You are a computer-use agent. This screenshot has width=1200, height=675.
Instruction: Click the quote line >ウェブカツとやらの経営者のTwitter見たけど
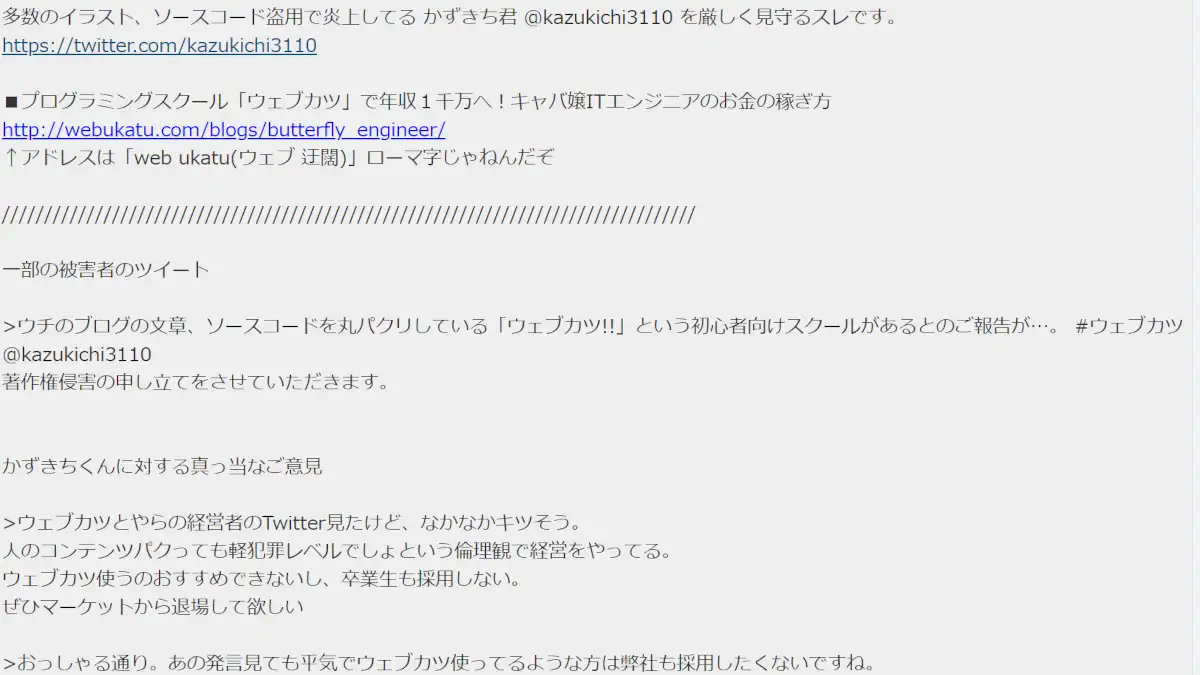(292, 523)
